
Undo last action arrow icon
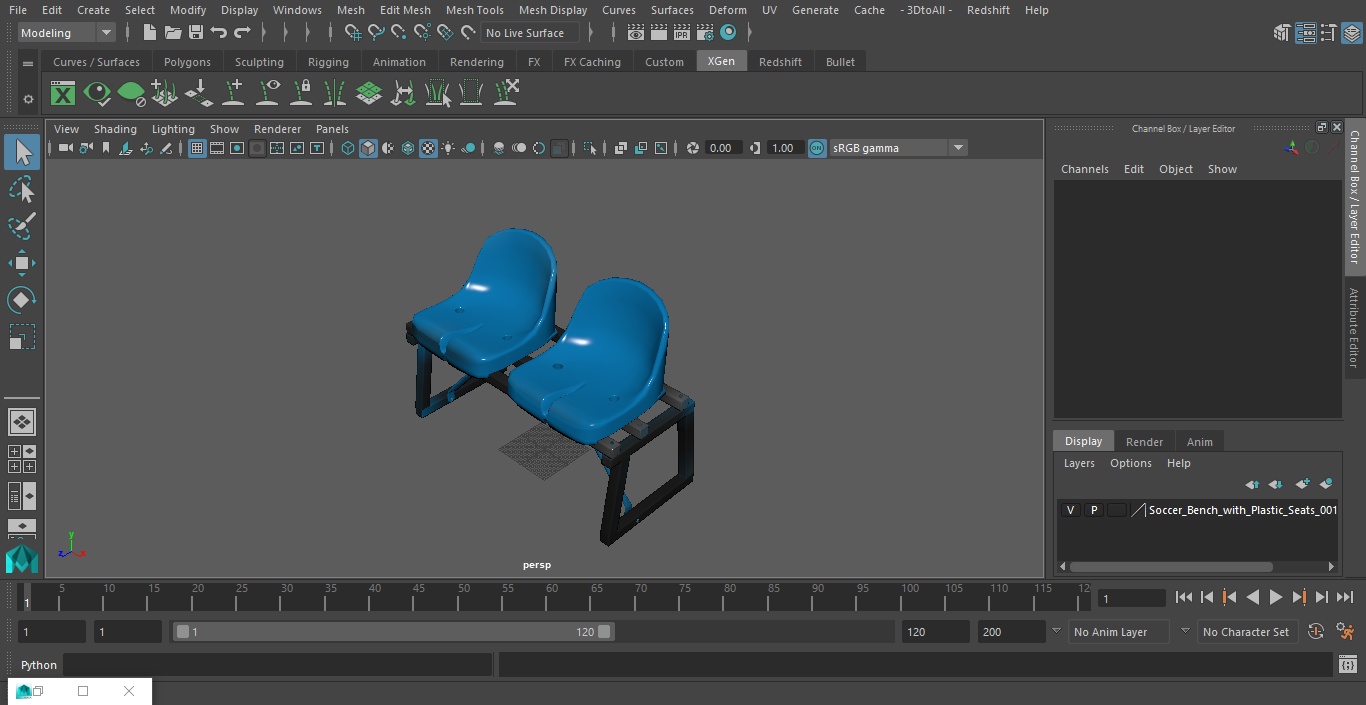tap(218, 33)
